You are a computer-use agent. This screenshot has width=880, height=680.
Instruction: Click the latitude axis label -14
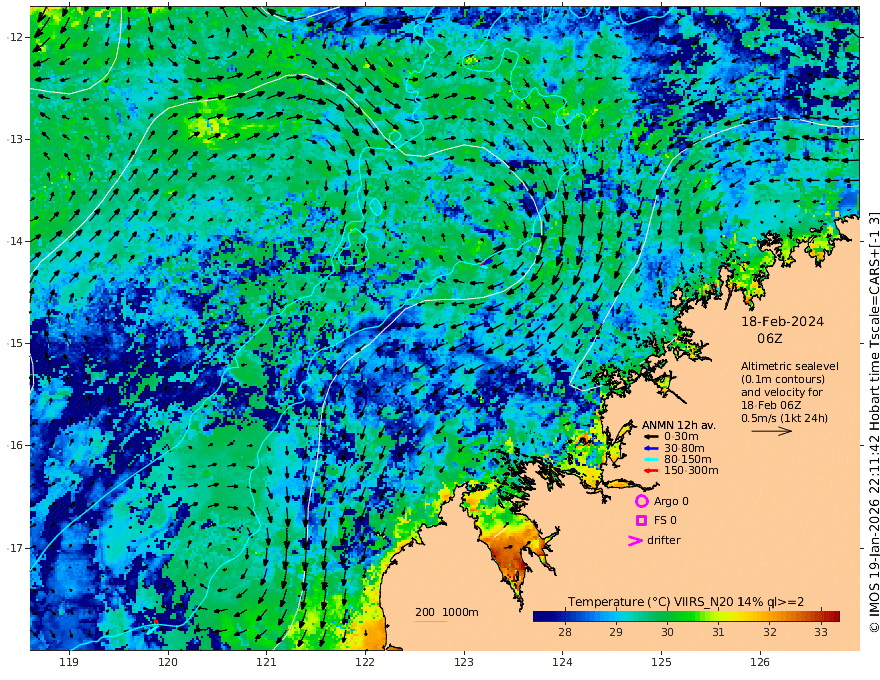coord(15,241)
